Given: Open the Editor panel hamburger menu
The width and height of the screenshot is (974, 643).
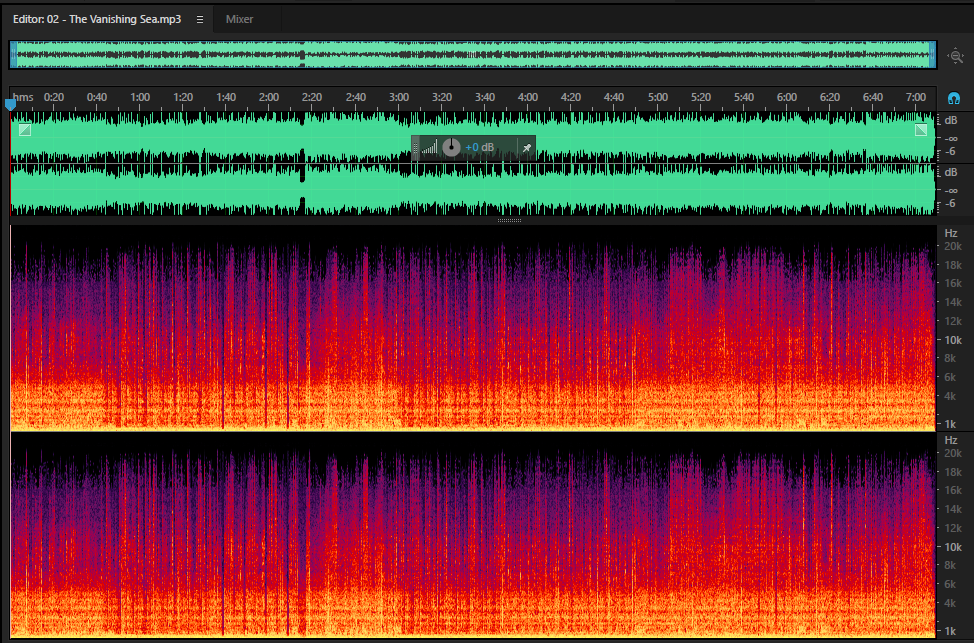Looking at the screenshot, I should [x=200, y=19].
